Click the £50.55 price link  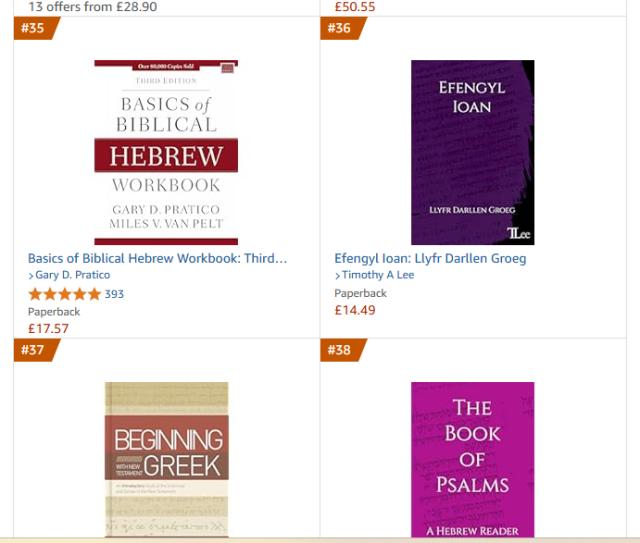click(354, 6)
